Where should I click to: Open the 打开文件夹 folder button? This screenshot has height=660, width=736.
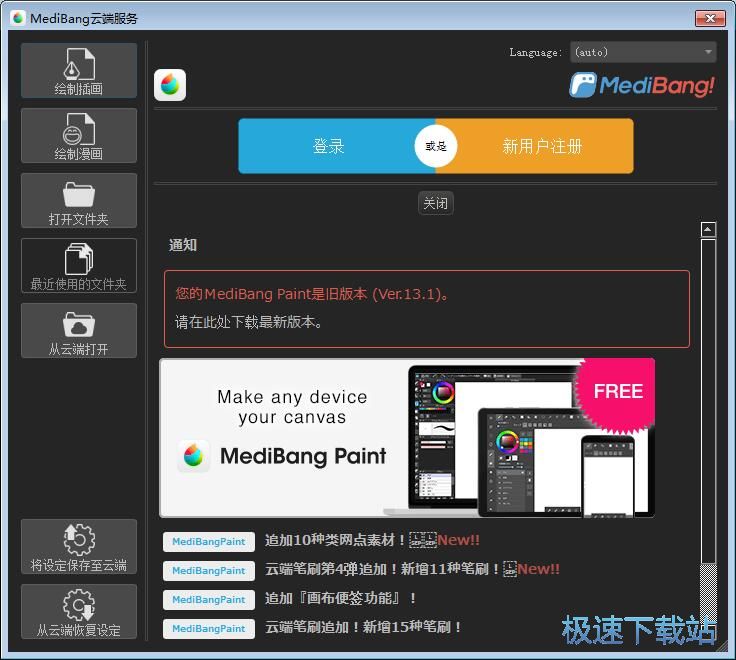point(79,200)
